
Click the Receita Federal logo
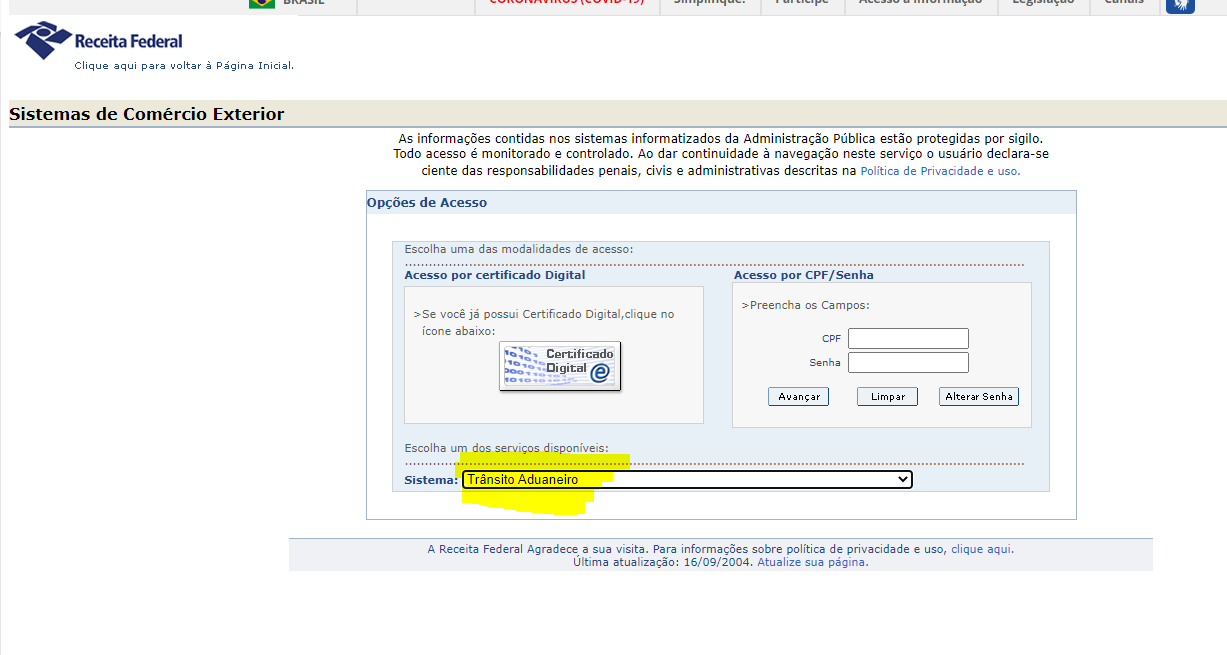click(x=98, y=41)
